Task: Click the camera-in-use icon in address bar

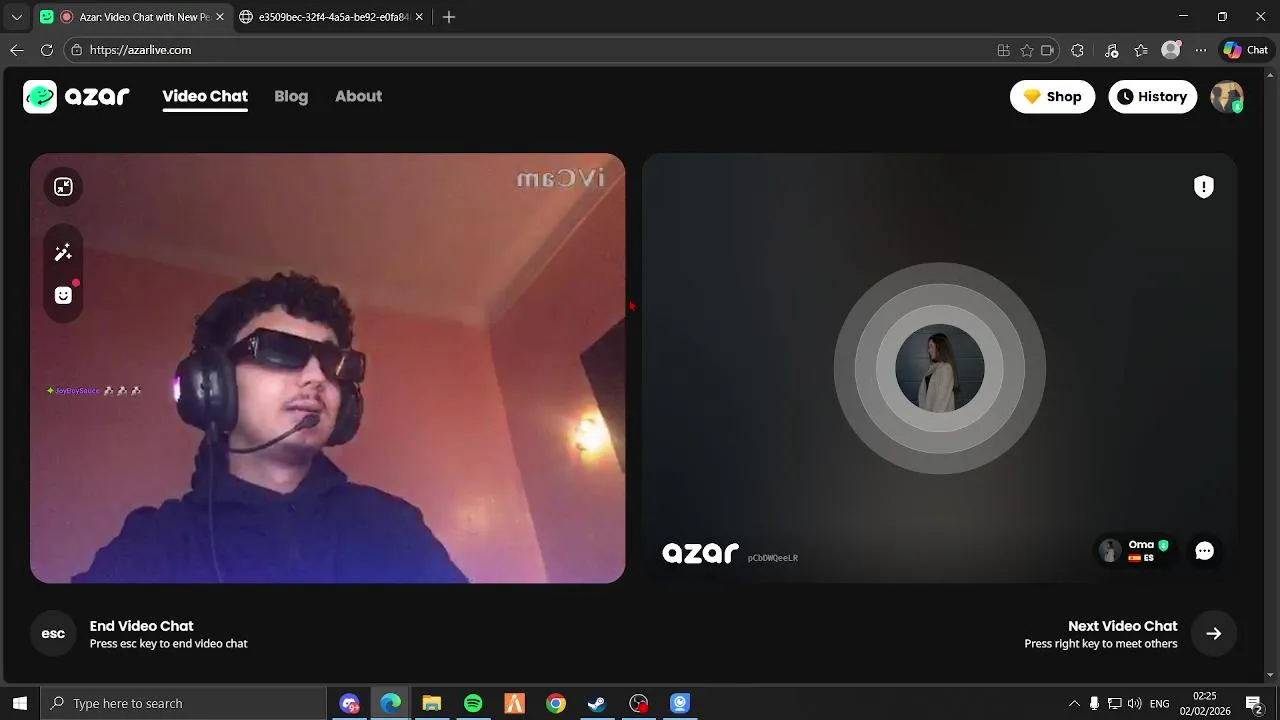Action: (x=1048, y=50)
